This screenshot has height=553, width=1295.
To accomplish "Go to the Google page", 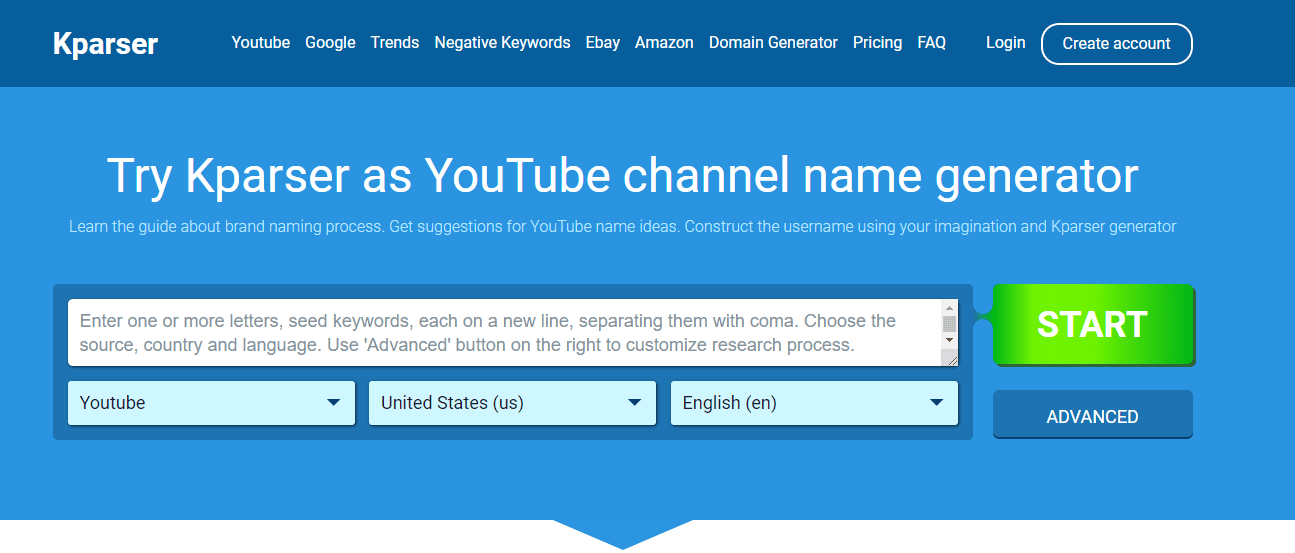I will coord(330,43).
